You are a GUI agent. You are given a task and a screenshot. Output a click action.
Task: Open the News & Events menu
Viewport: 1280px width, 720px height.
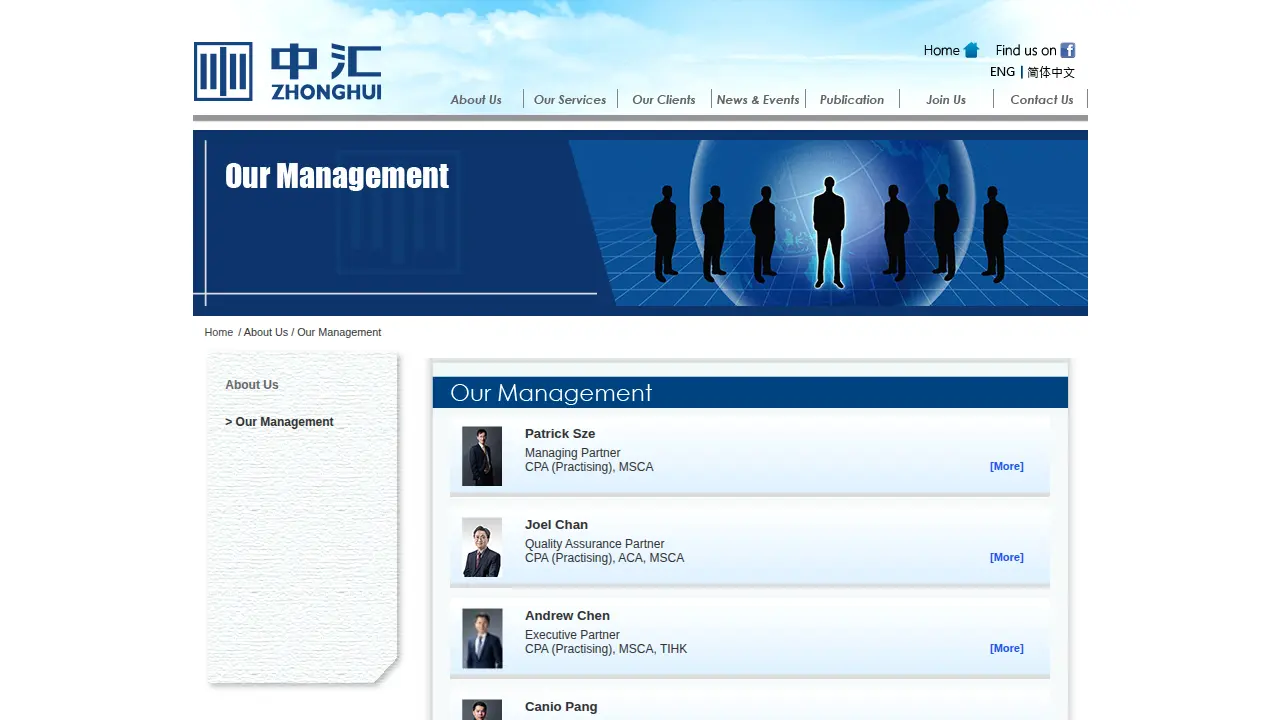coord(758,99)
